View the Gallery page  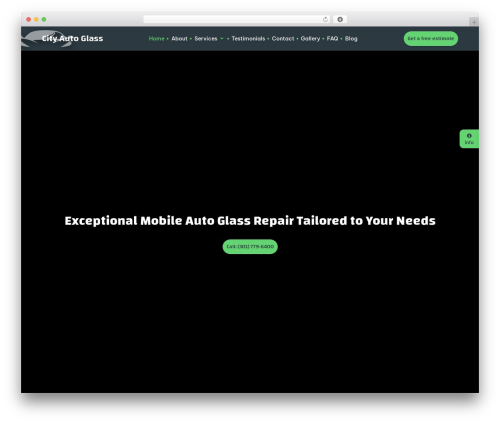coord(310,39)
